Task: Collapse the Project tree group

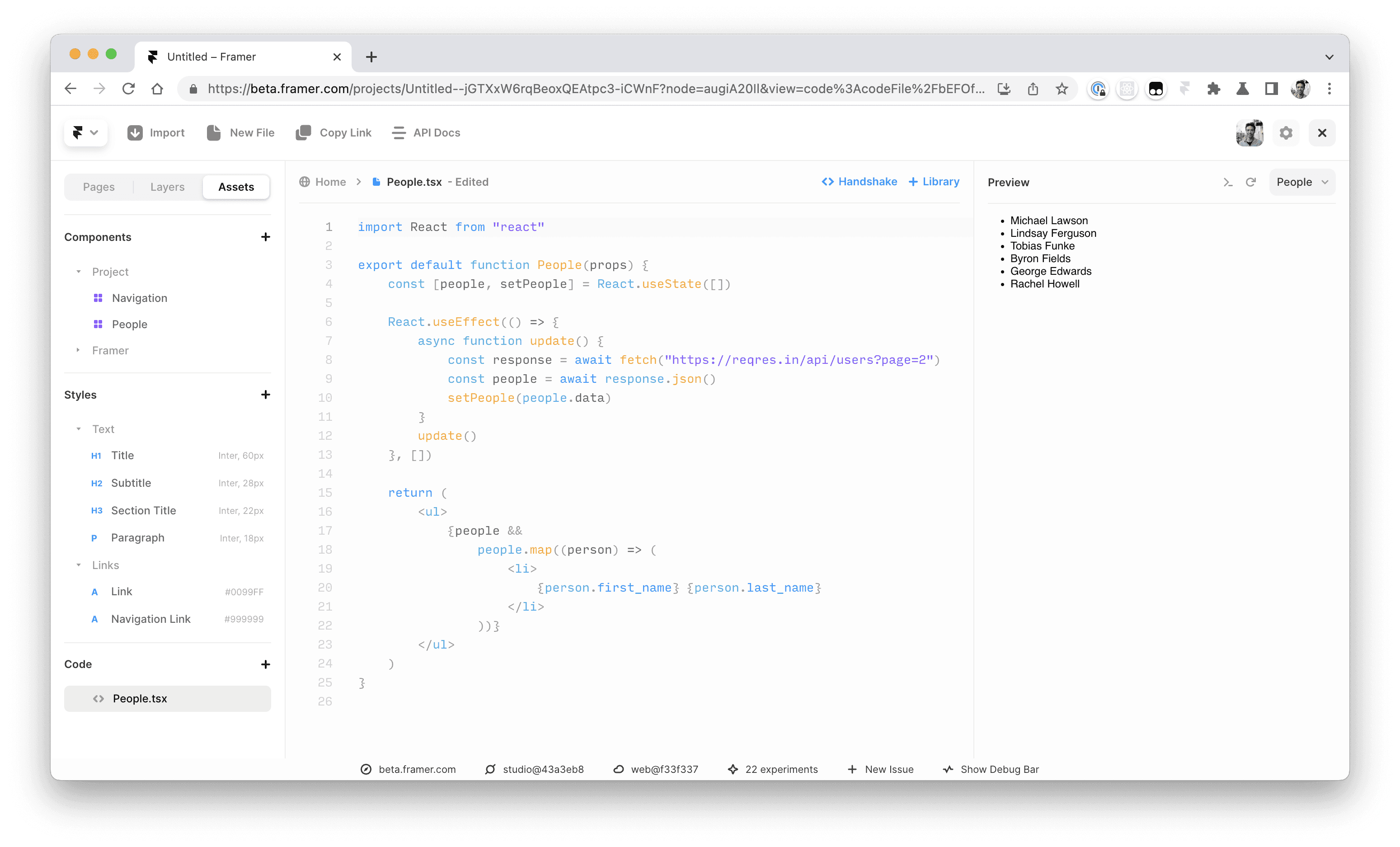Action: click(x=79, y=272)
